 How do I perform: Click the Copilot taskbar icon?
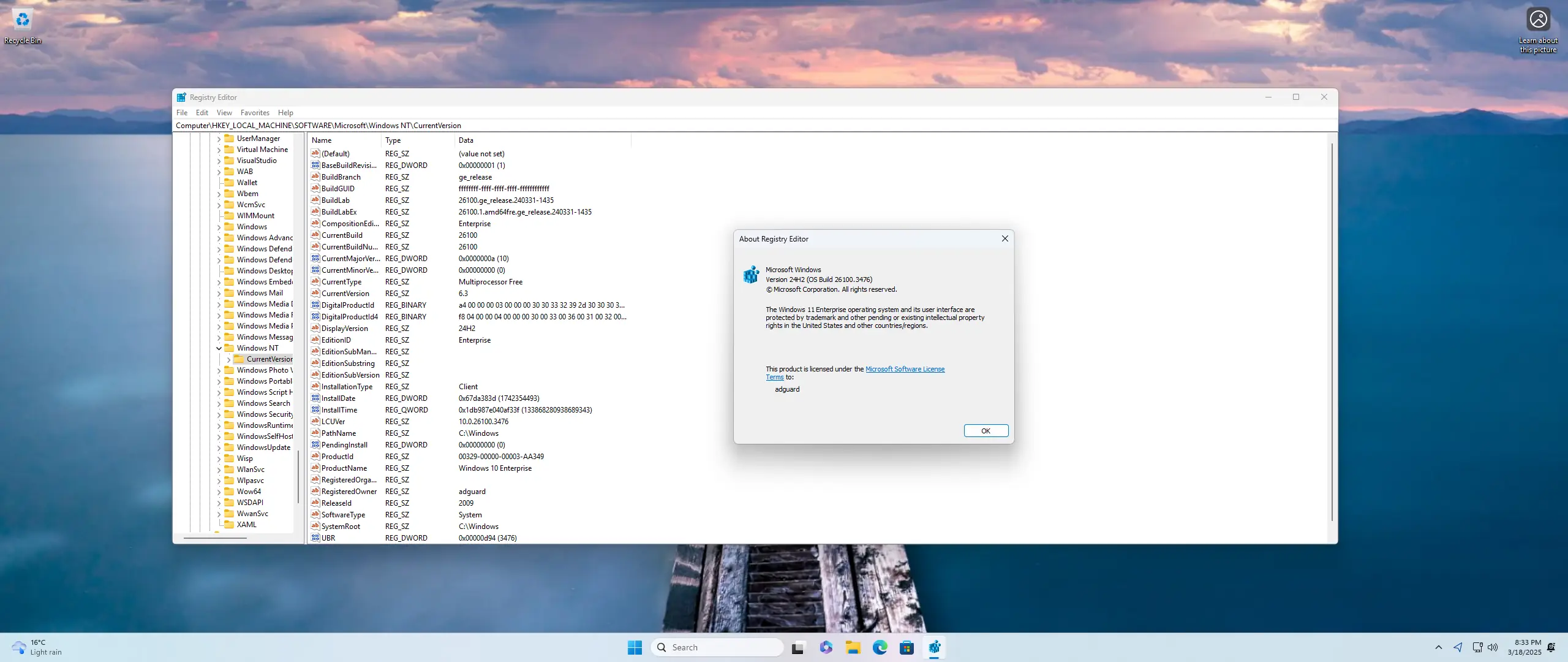tap(826, 647)
